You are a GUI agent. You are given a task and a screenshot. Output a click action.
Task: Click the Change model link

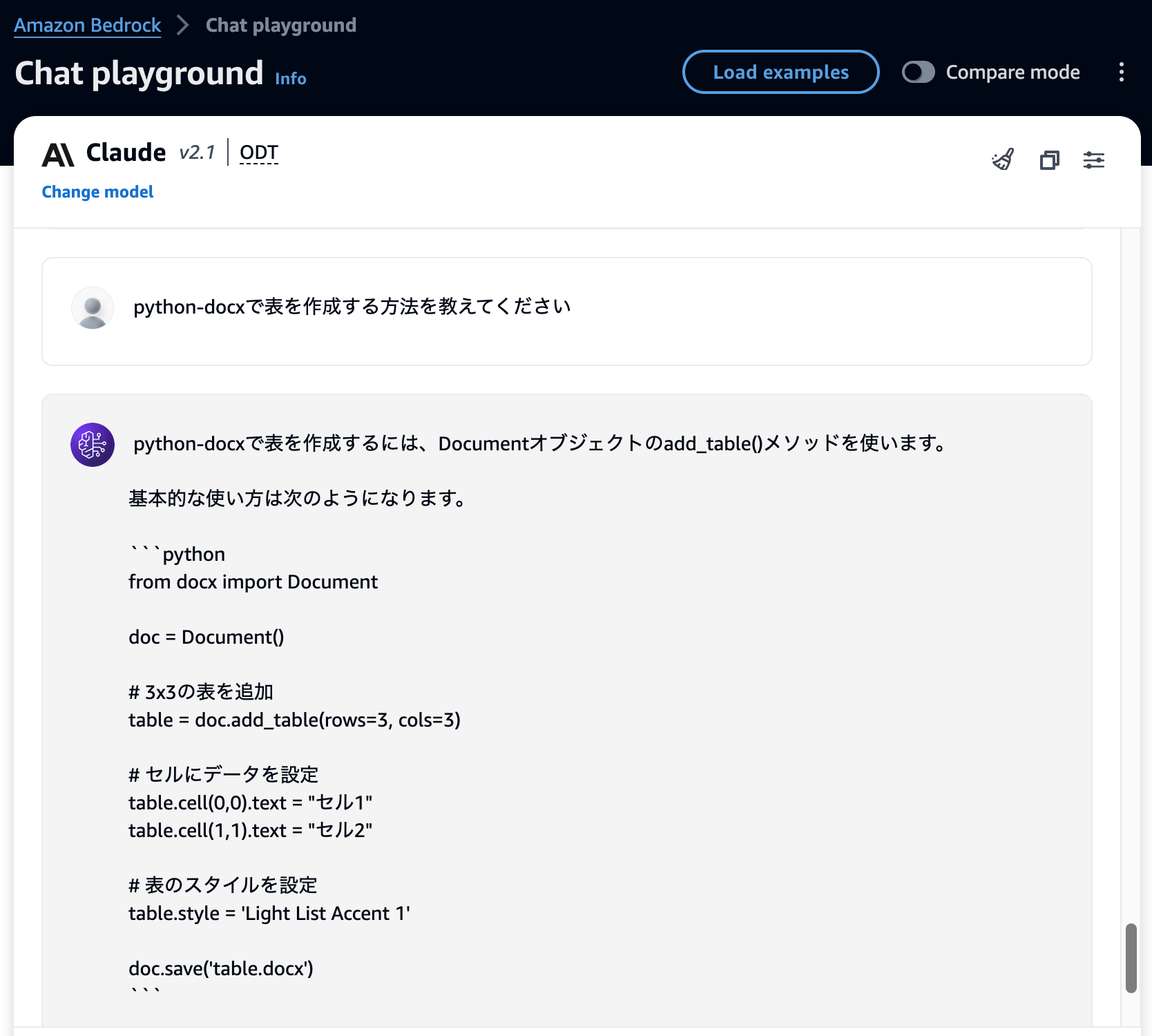click(97, 192)
